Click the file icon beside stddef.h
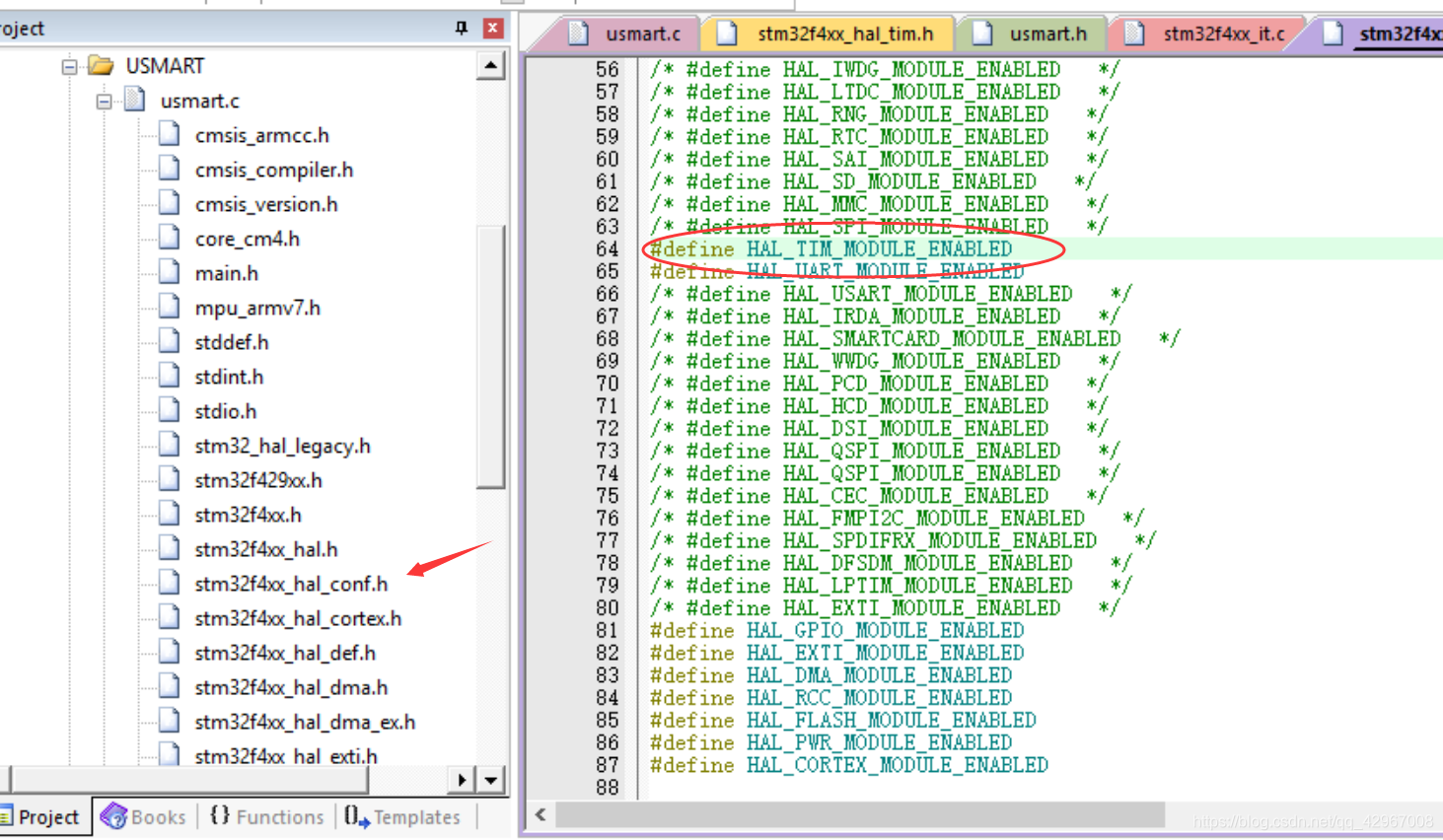Screen dimensions: 1443x840 coord(170,341)
